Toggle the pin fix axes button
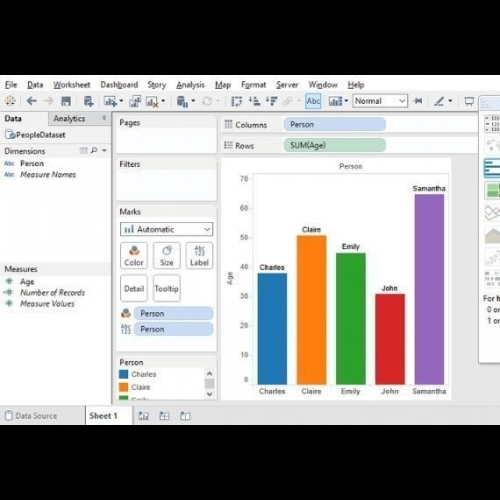 (418, 101)
